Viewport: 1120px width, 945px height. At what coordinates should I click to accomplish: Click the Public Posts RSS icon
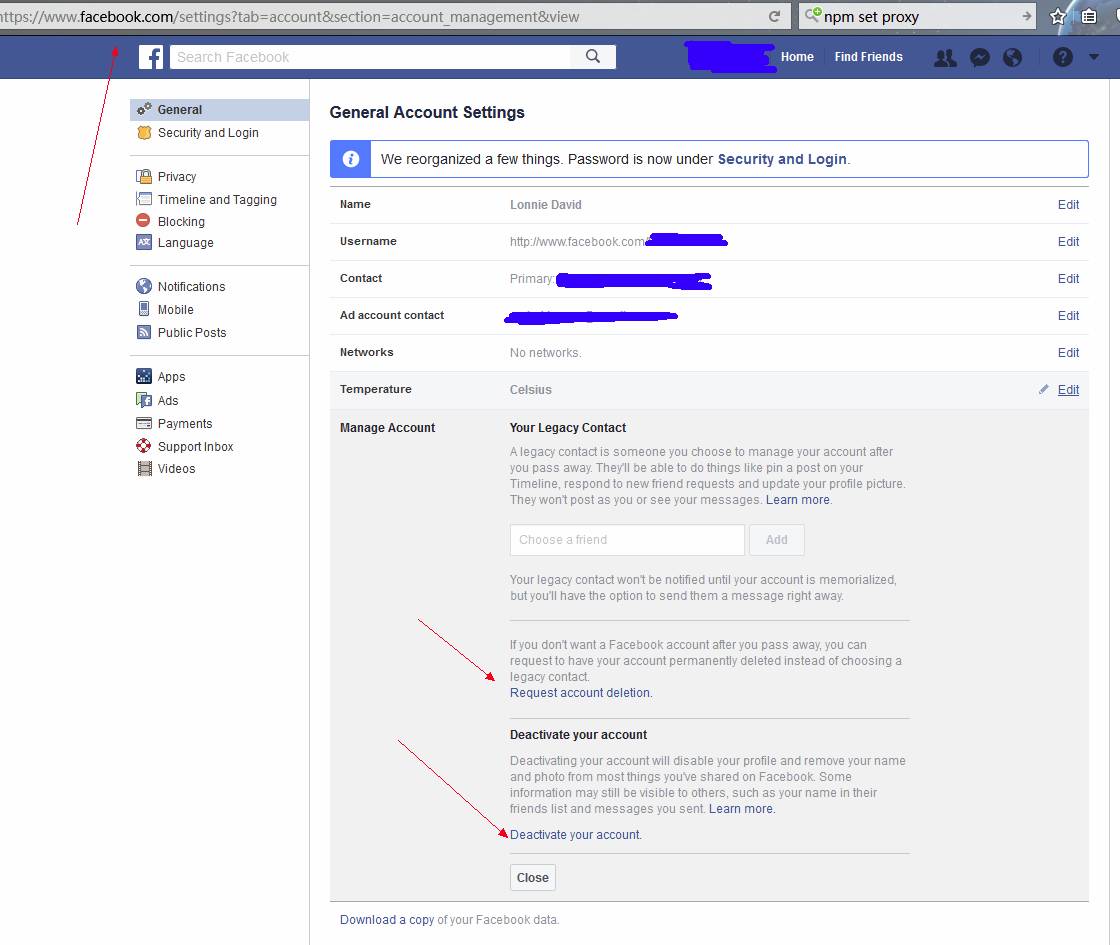[144, 331]
